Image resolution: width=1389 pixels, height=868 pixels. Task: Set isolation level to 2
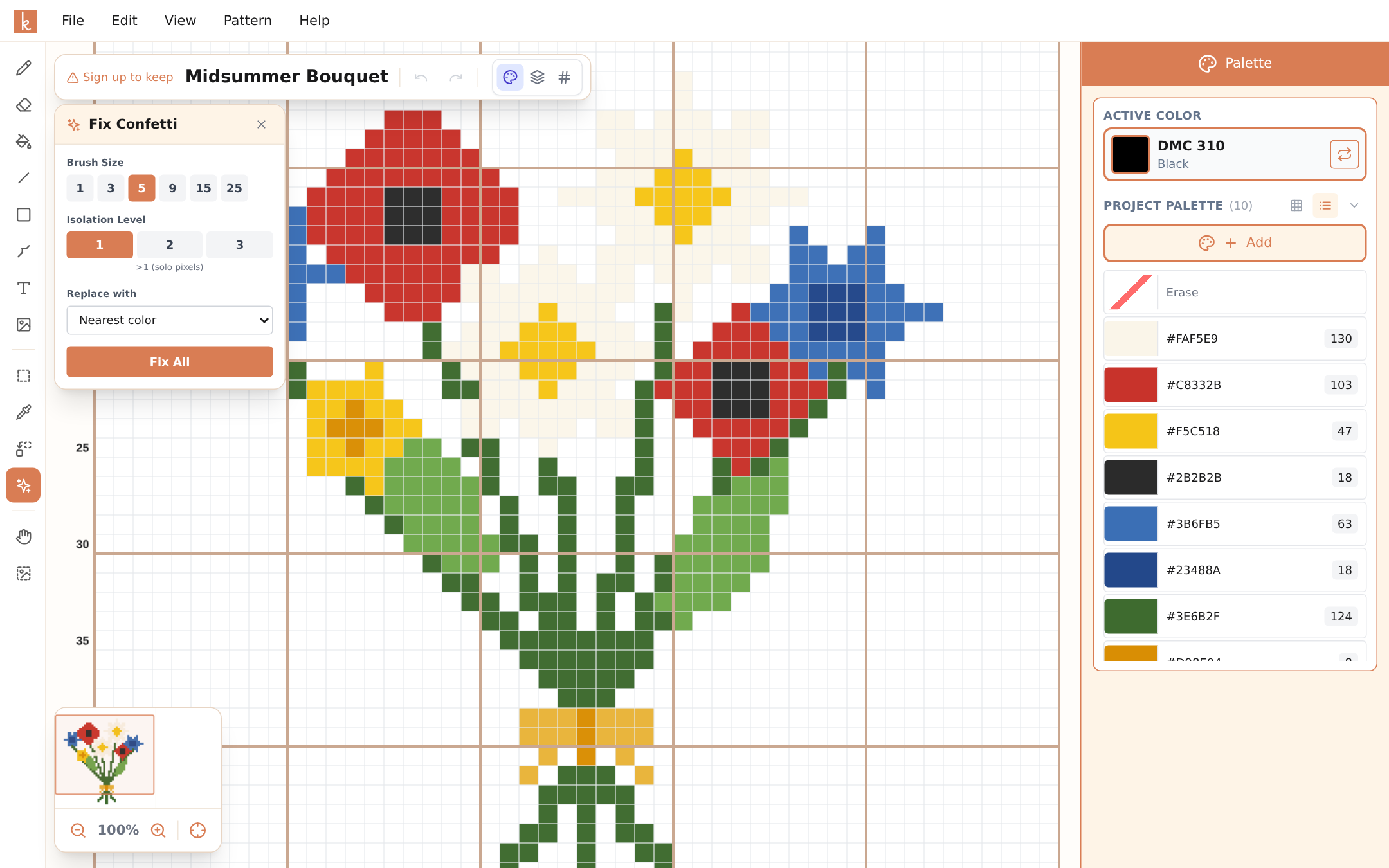pos(170,245)
